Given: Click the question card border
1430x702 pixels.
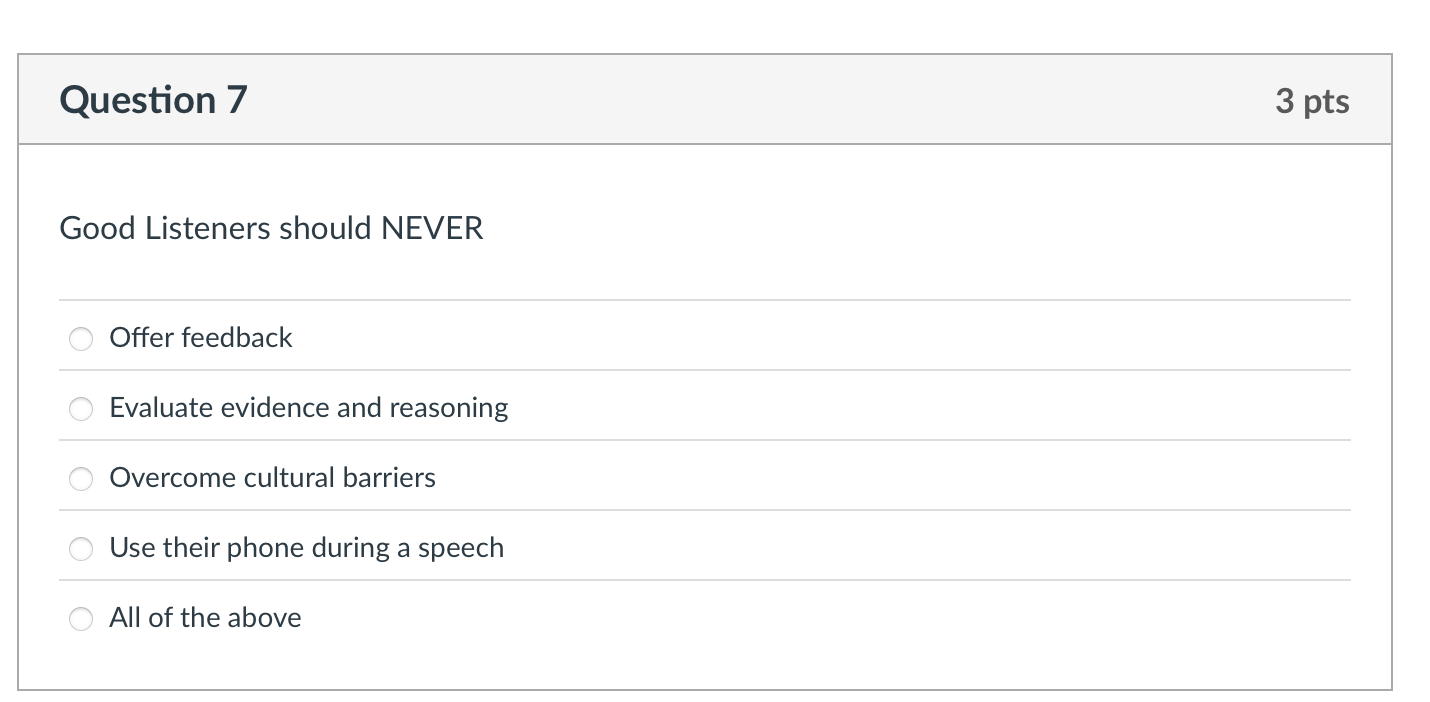Looking at the screenshot, I should click(x=19, y=370).
